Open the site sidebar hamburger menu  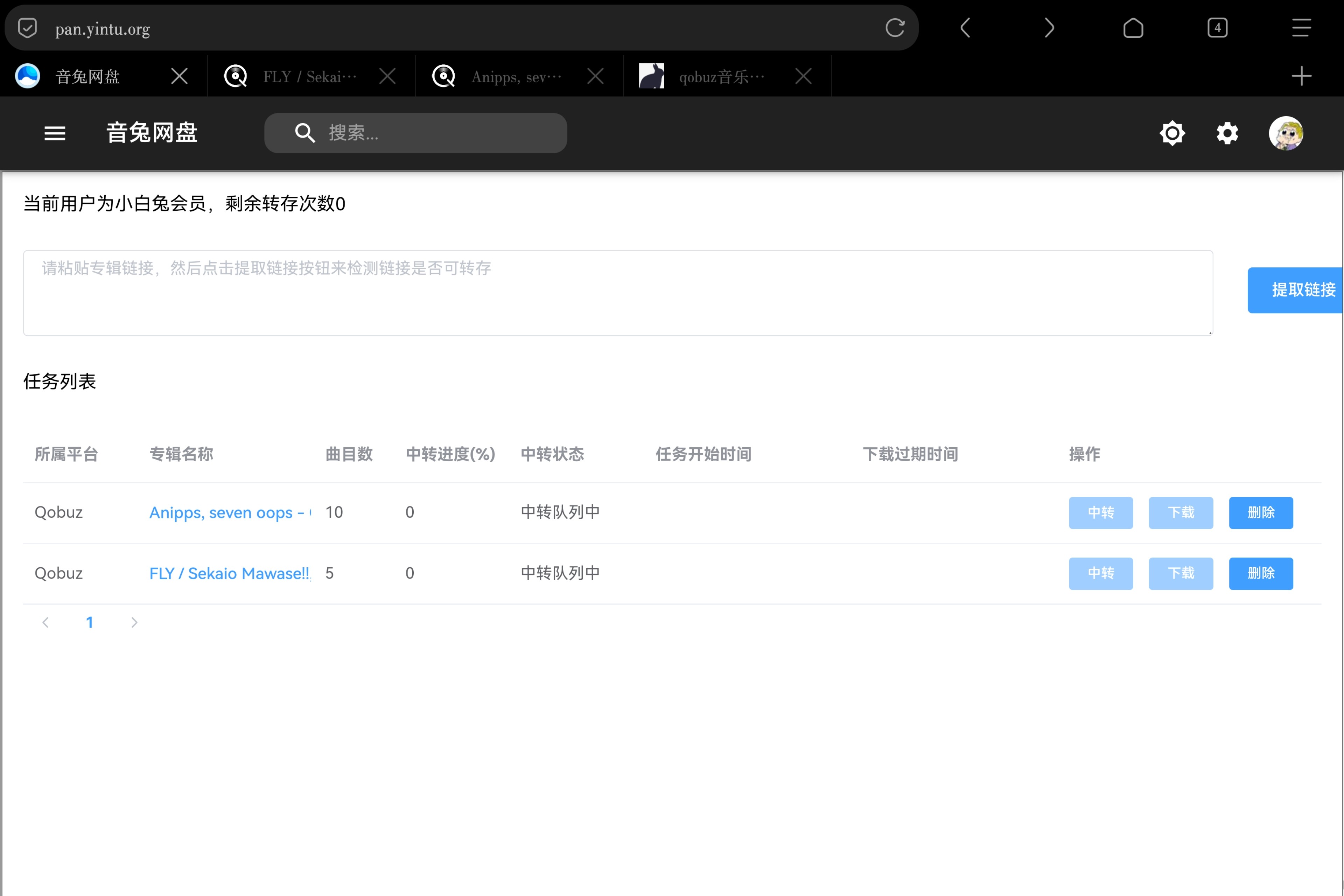coord(55,133)
